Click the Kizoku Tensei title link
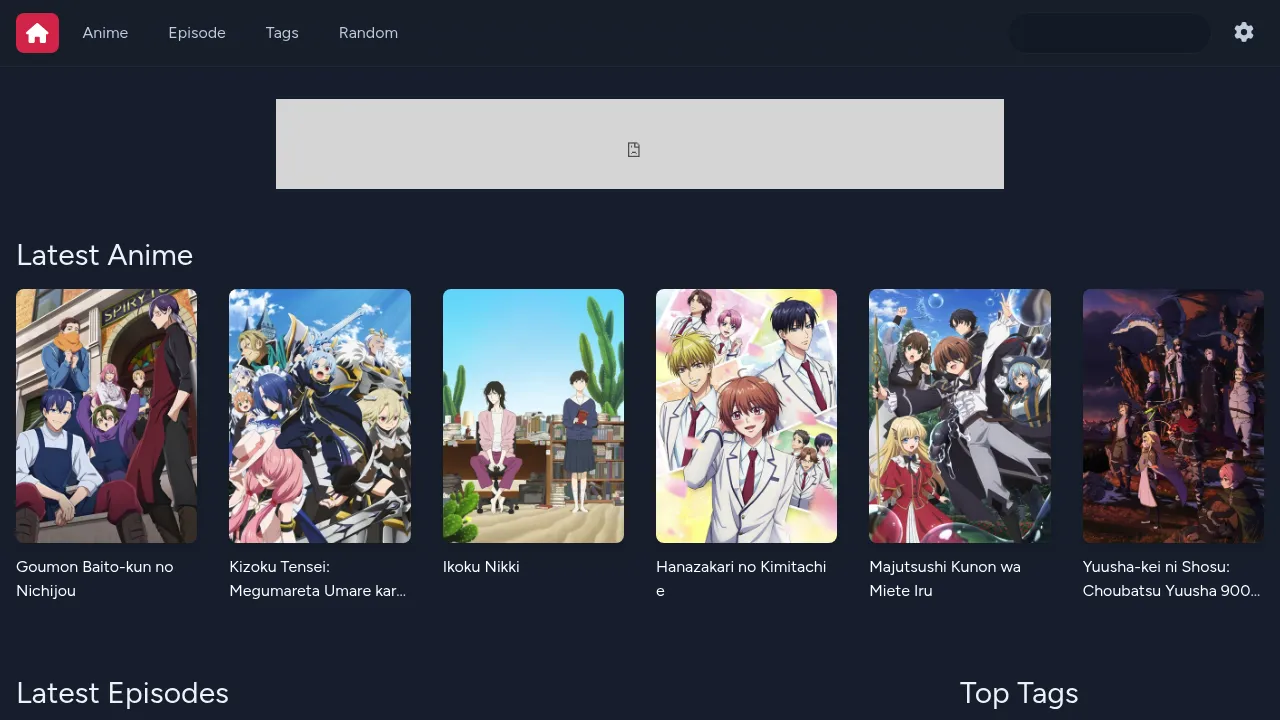The image size is (1280, 720). (317, 578)
